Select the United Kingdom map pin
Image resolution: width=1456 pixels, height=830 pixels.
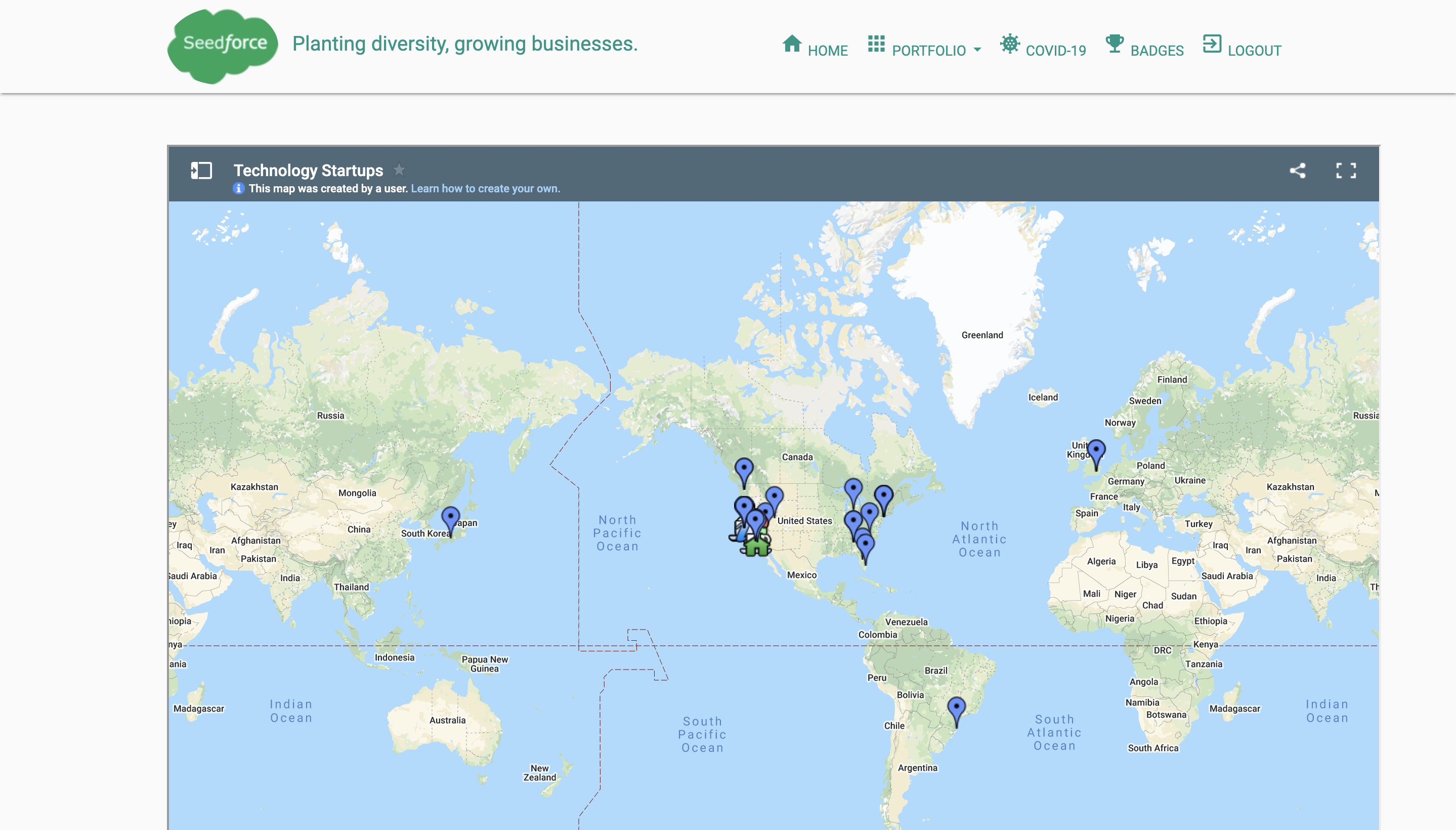(x=1096, y=451)
